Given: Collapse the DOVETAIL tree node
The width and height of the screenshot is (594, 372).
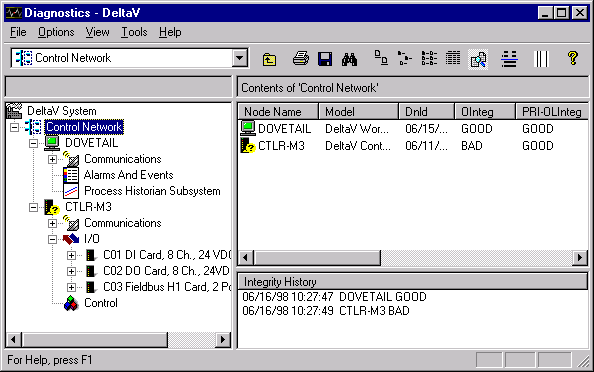Looking at the screenshot, I should 33,143.
